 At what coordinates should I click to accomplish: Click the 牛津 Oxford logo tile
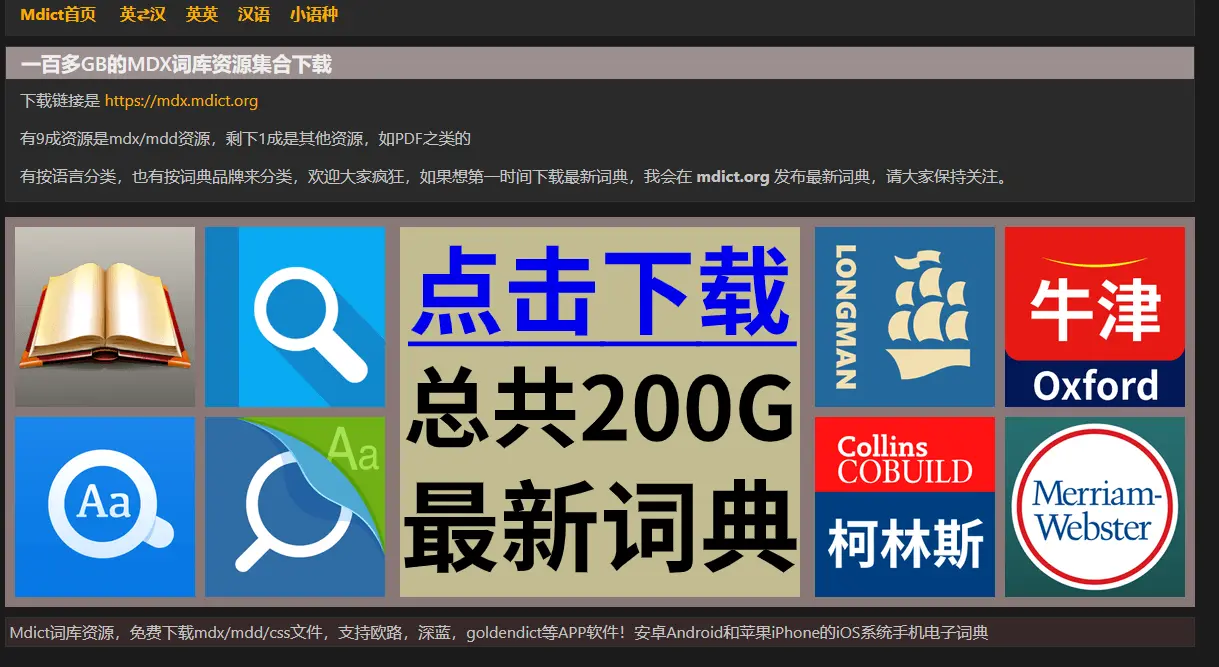point(1095,317)
